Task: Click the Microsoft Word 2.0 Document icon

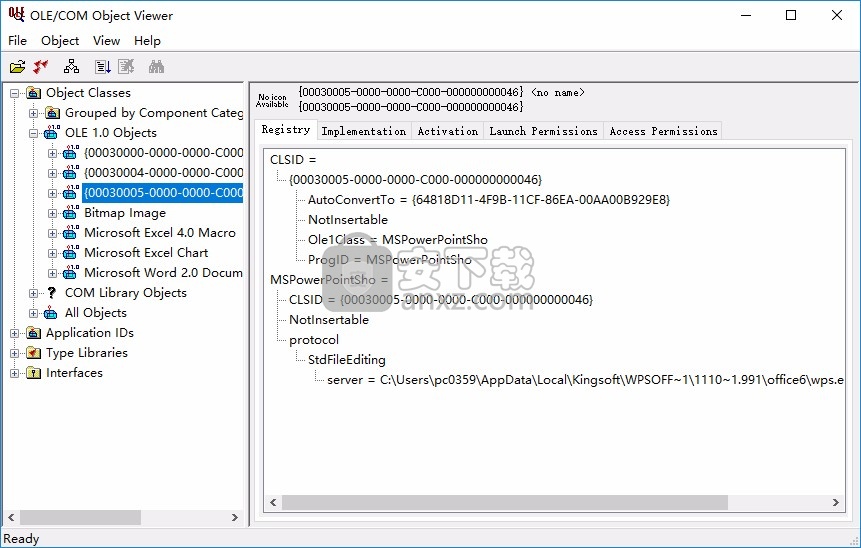Action: 71,272
